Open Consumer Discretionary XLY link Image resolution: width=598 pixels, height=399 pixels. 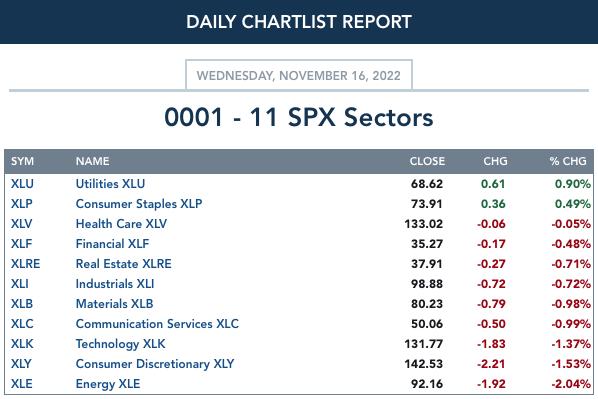pos(155,364)
